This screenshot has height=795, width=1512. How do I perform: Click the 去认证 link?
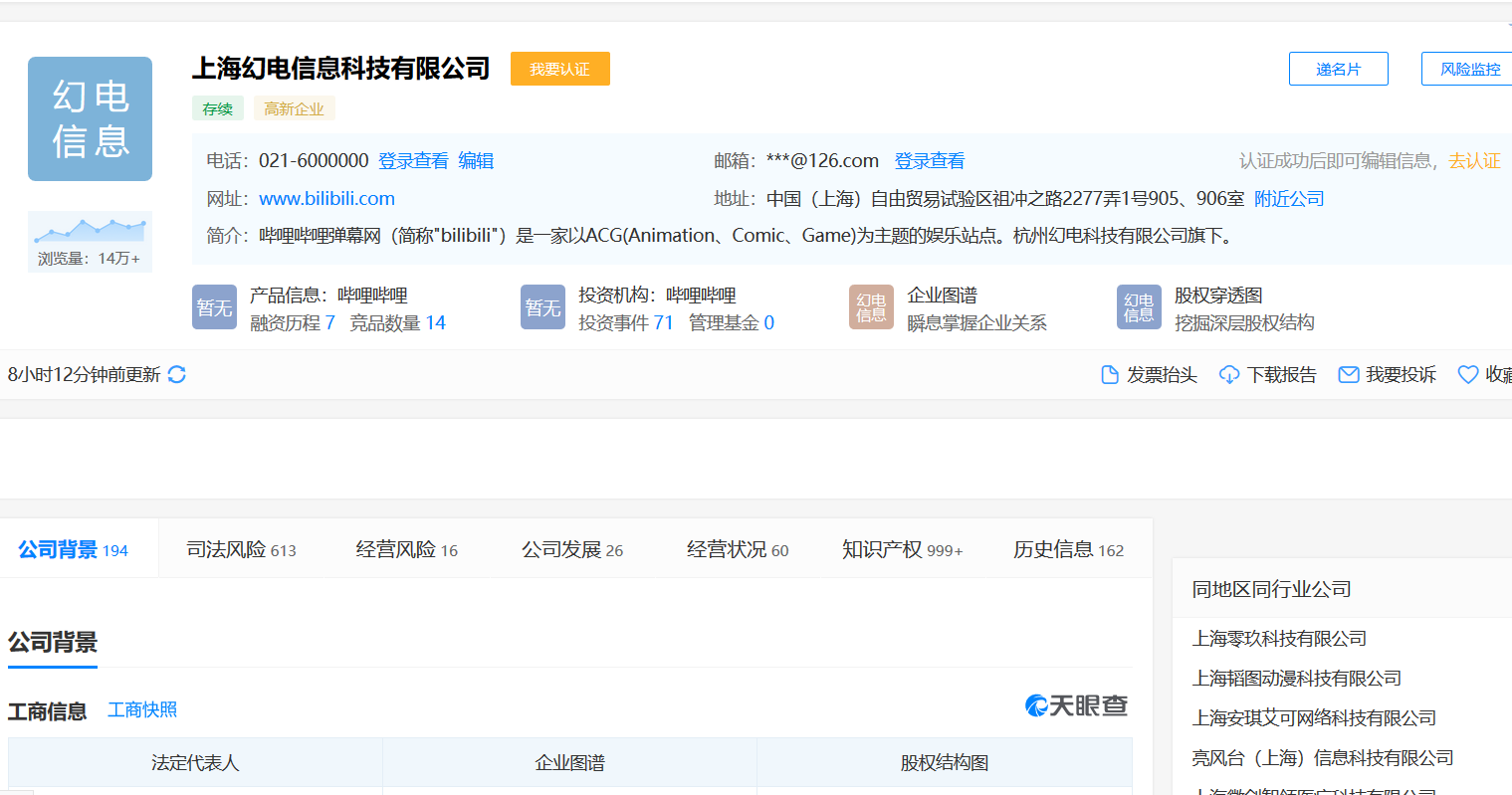[x=1474, y=161]
